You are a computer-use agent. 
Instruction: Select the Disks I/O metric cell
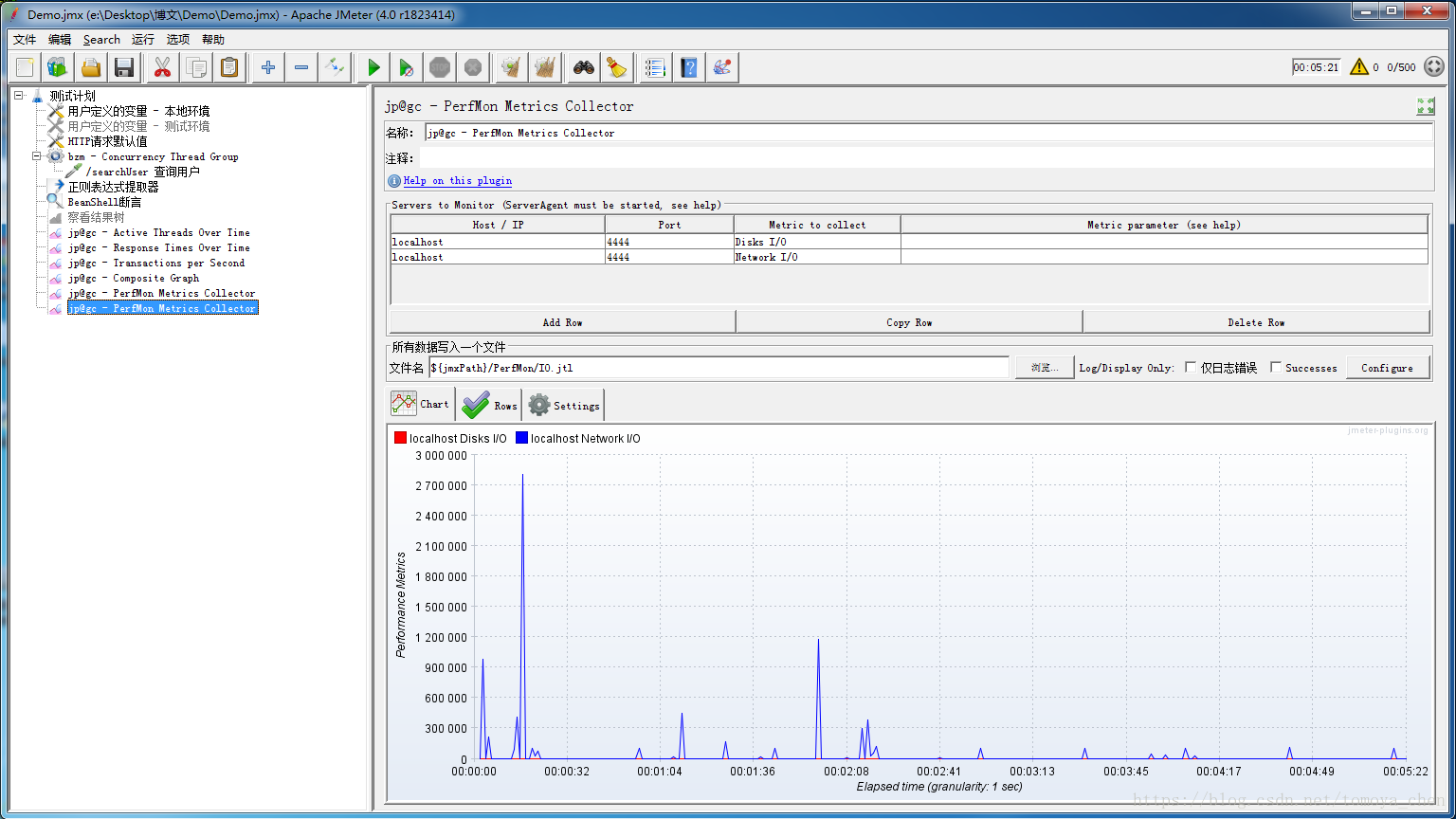point(817,242)
